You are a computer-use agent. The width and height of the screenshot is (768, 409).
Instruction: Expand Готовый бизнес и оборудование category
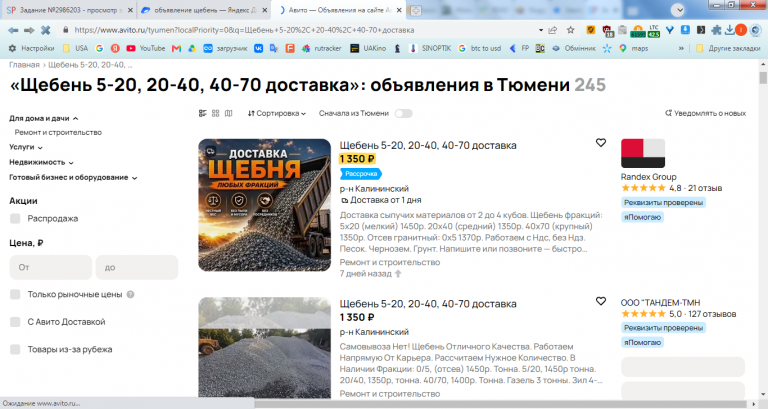73,177
